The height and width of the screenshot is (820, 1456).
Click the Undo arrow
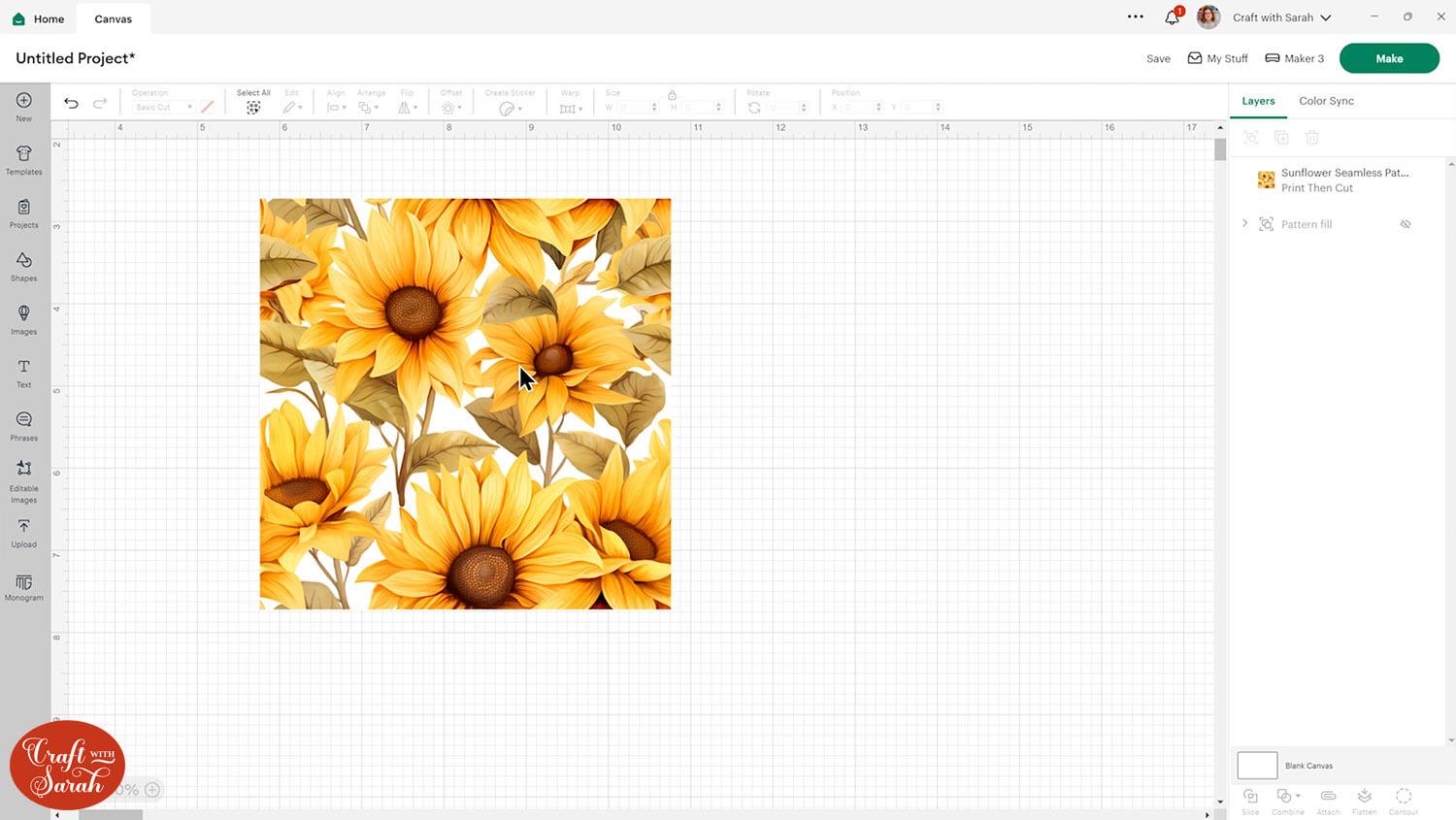[x=71, y=103]
